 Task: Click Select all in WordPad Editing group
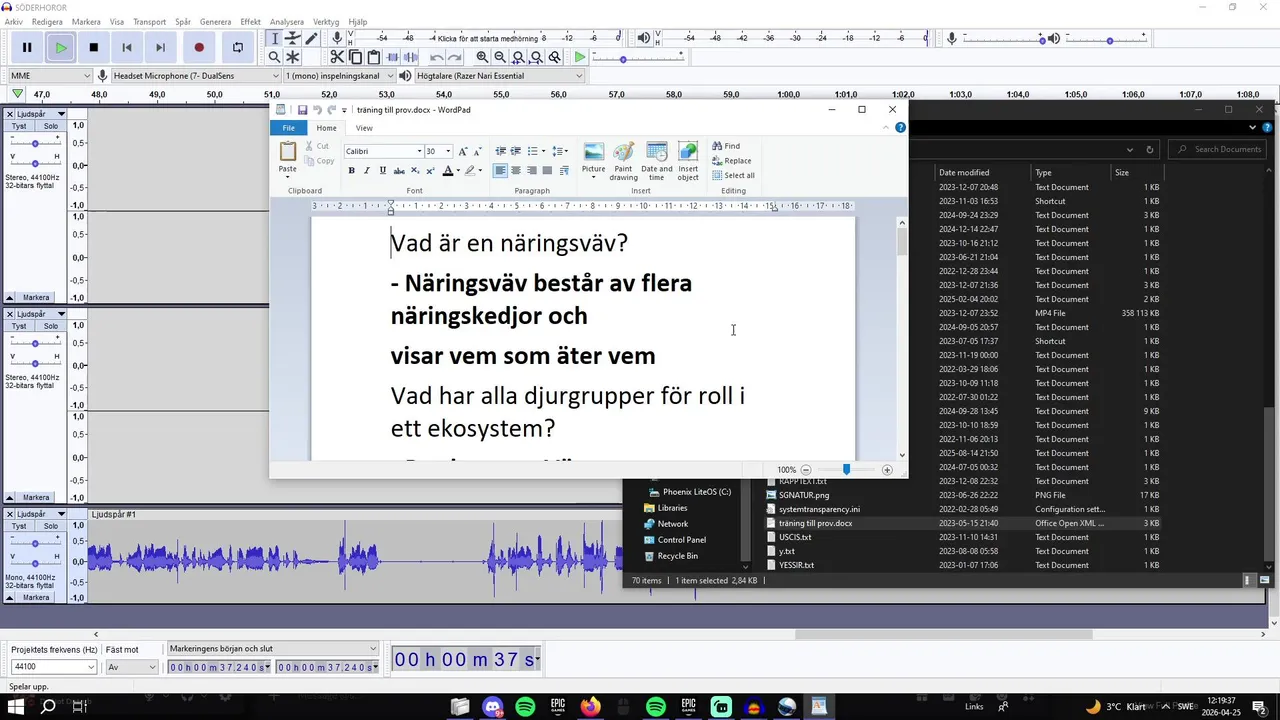click(733, 175)
